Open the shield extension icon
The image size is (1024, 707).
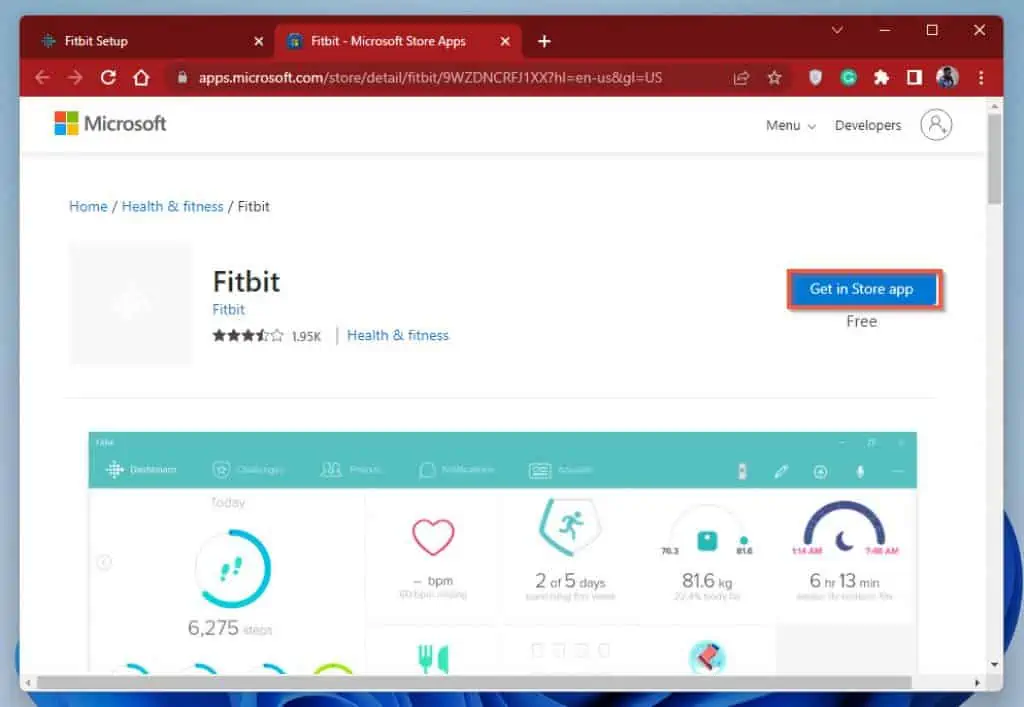[815, 78]
